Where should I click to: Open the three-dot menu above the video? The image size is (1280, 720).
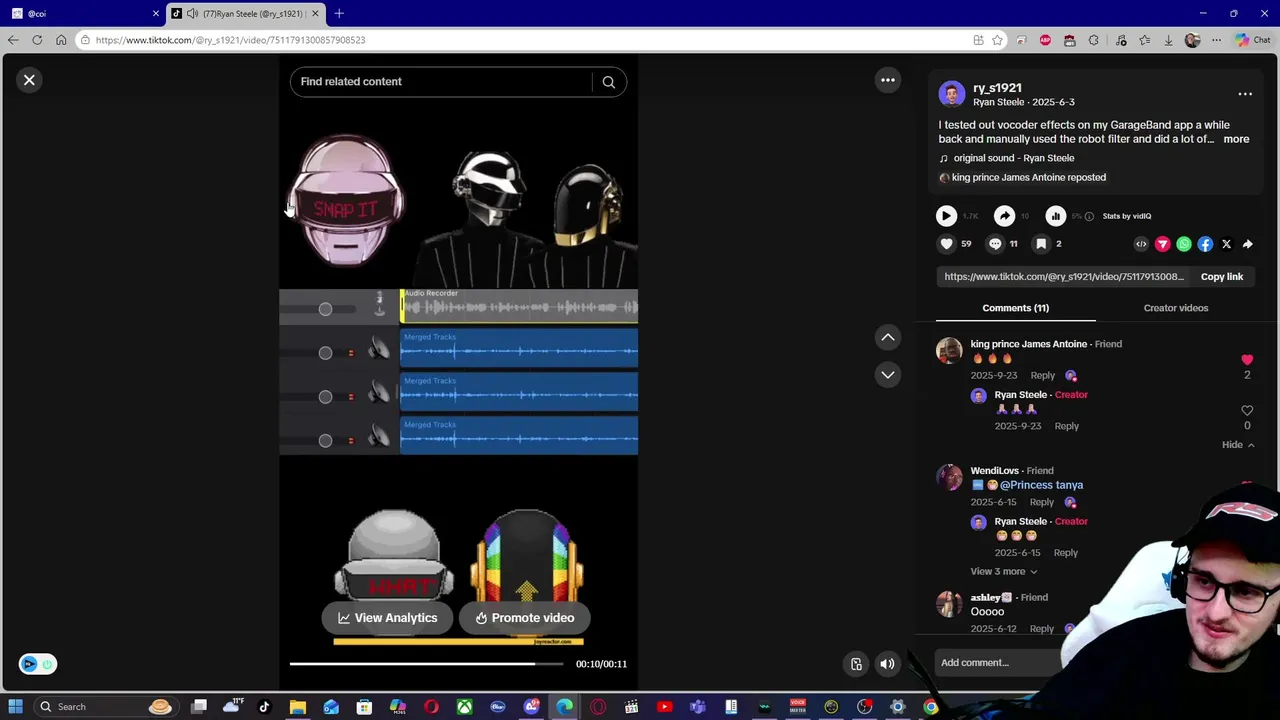[887, 80]
